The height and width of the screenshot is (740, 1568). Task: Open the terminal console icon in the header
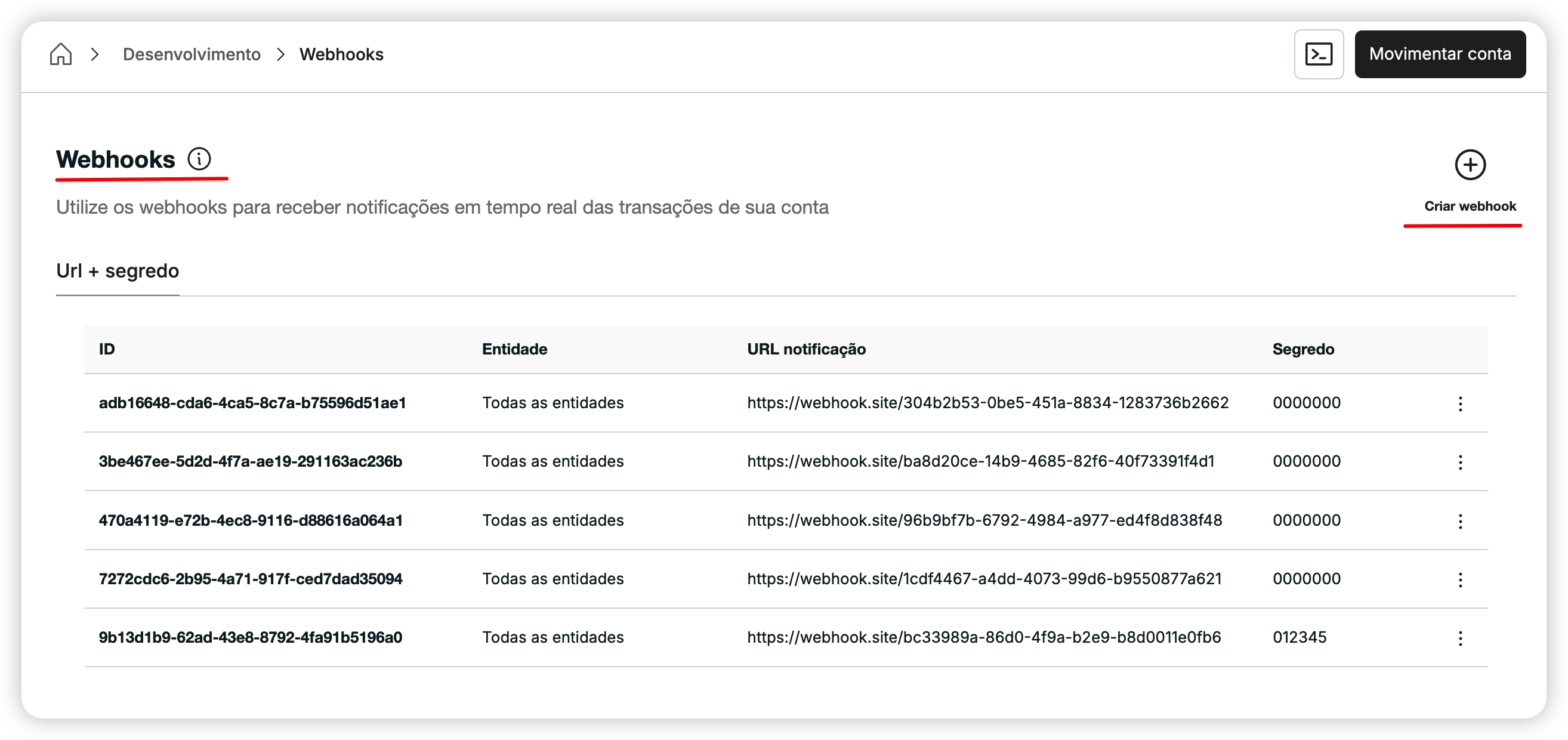tap(1319, 54)
